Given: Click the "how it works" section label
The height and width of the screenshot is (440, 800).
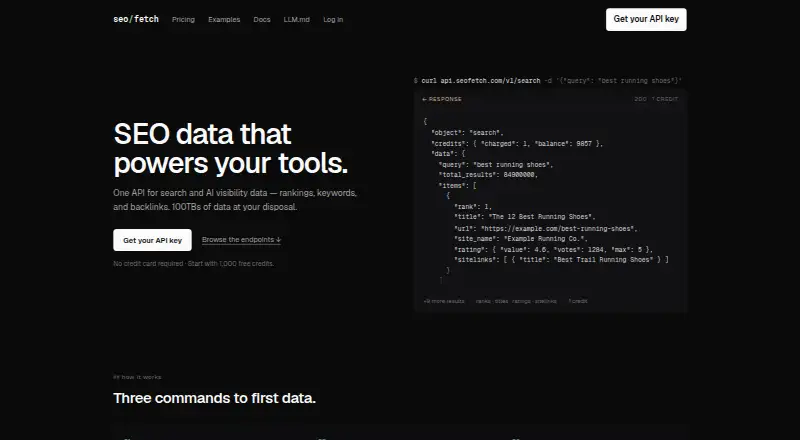Looking at the screenshot, I should point(137,377).
